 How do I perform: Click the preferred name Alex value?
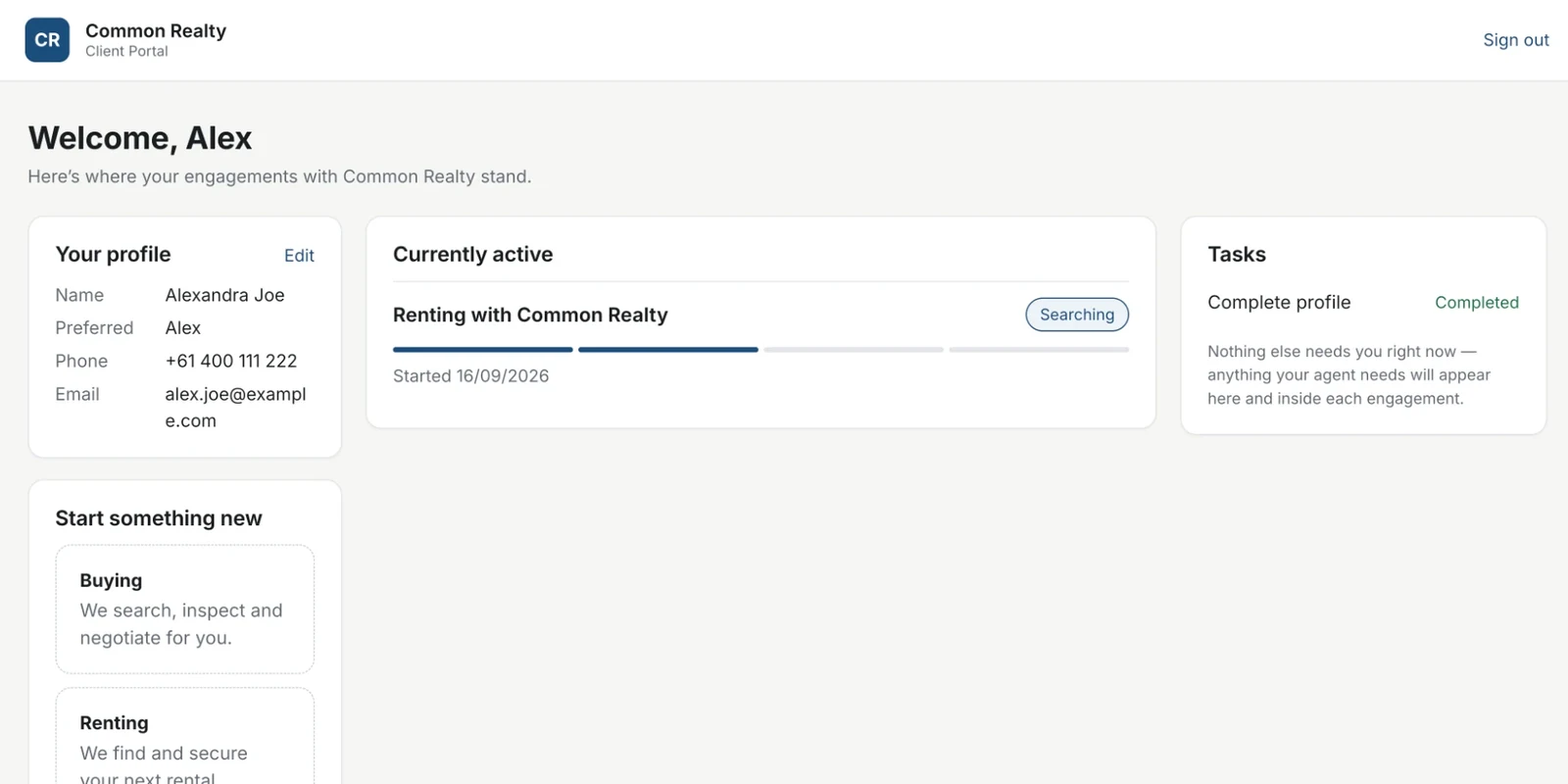tap(182, 328)
